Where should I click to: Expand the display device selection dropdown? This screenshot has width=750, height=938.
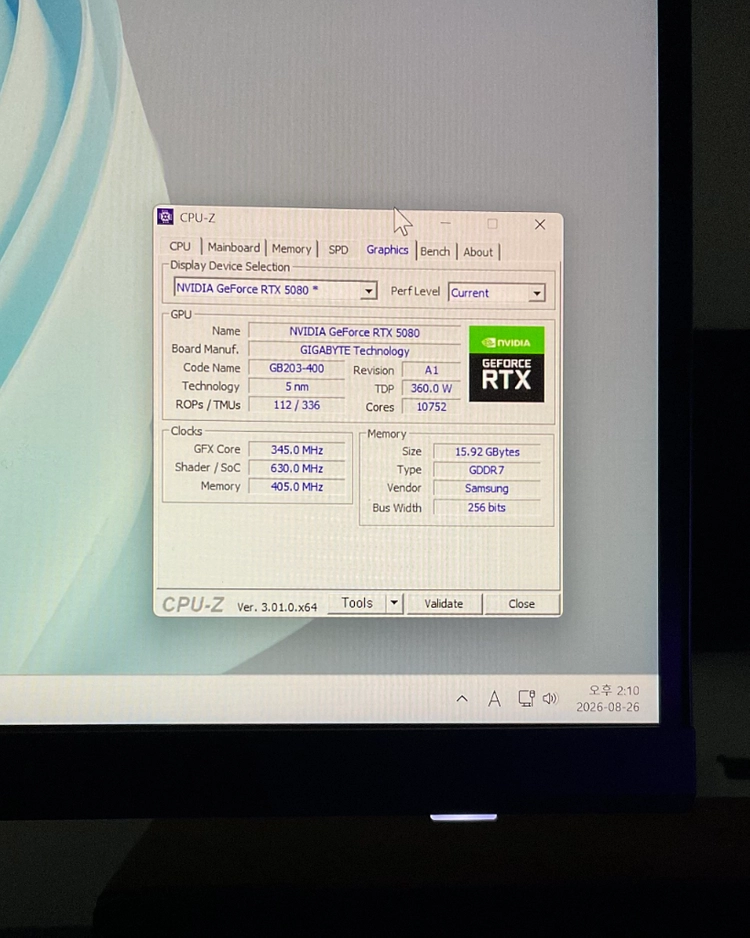pyautogui.click(x=368, y=291)
